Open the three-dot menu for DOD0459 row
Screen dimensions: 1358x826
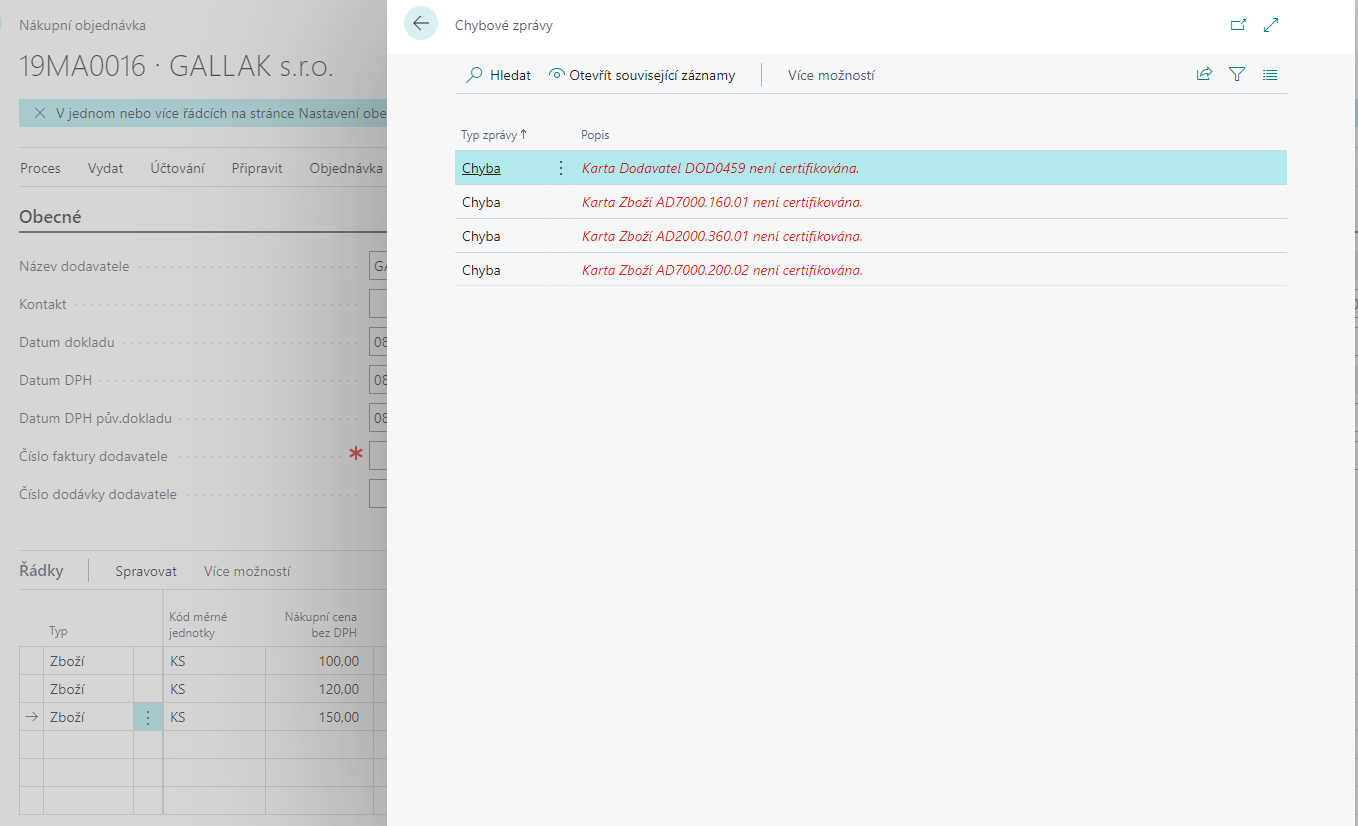point(560,168)
